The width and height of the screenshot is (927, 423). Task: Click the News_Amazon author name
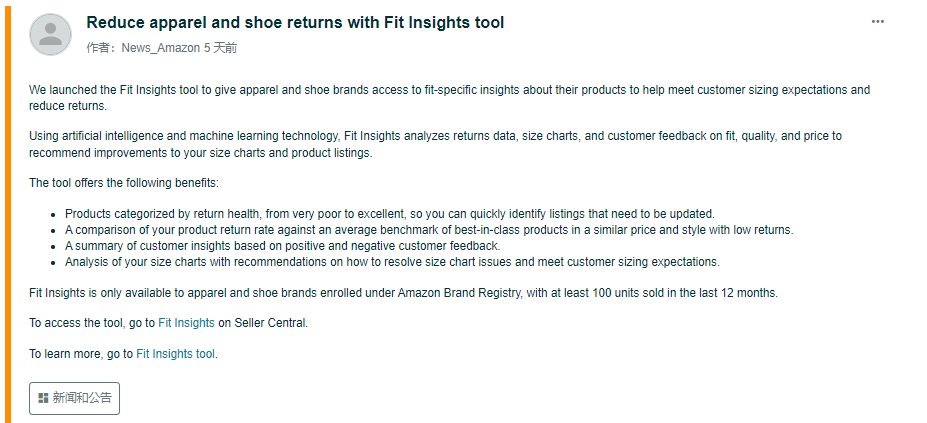pyautogui.click(x=161, y=48)
